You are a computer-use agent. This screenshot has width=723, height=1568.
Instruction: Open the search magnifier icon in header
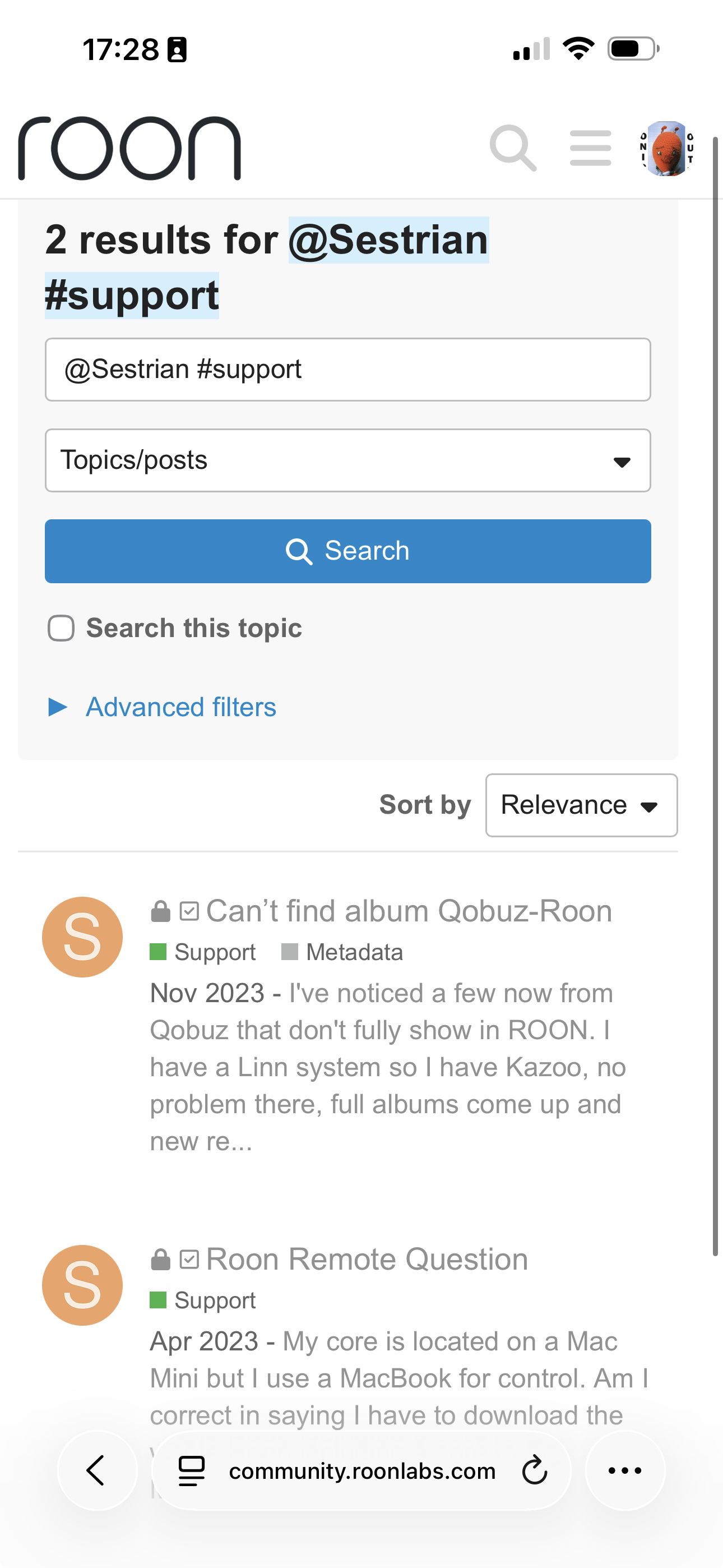(x=512, y=148)
